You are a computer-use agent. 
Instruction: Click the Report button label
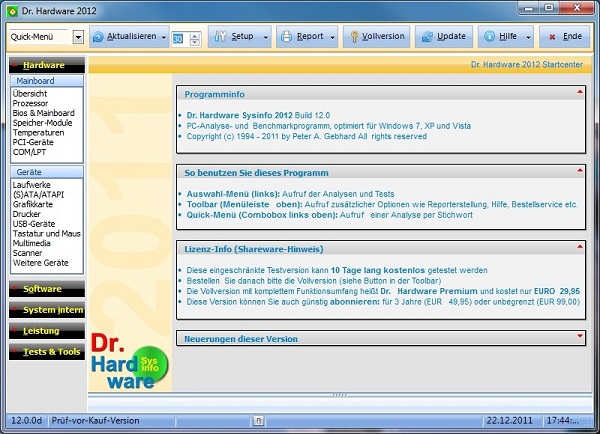point(310,36)
